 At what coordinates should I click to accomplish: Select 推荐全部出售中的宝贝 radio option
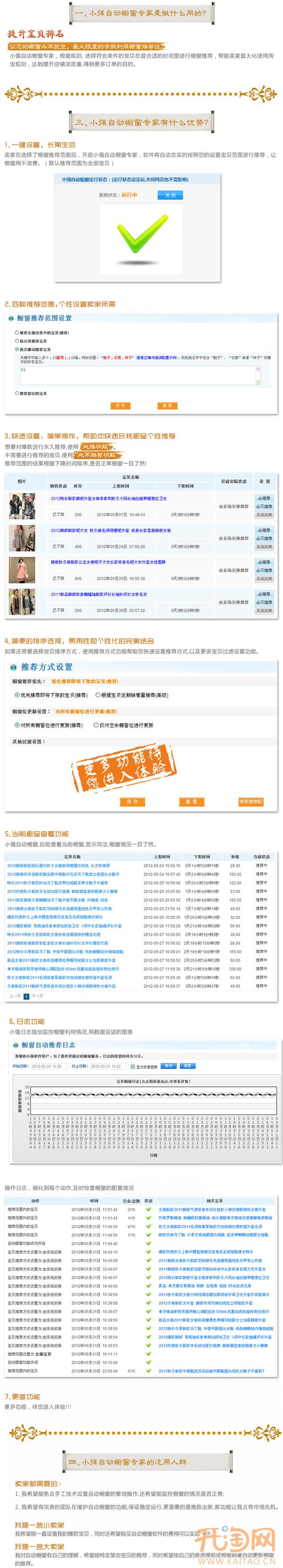point(17,332)
